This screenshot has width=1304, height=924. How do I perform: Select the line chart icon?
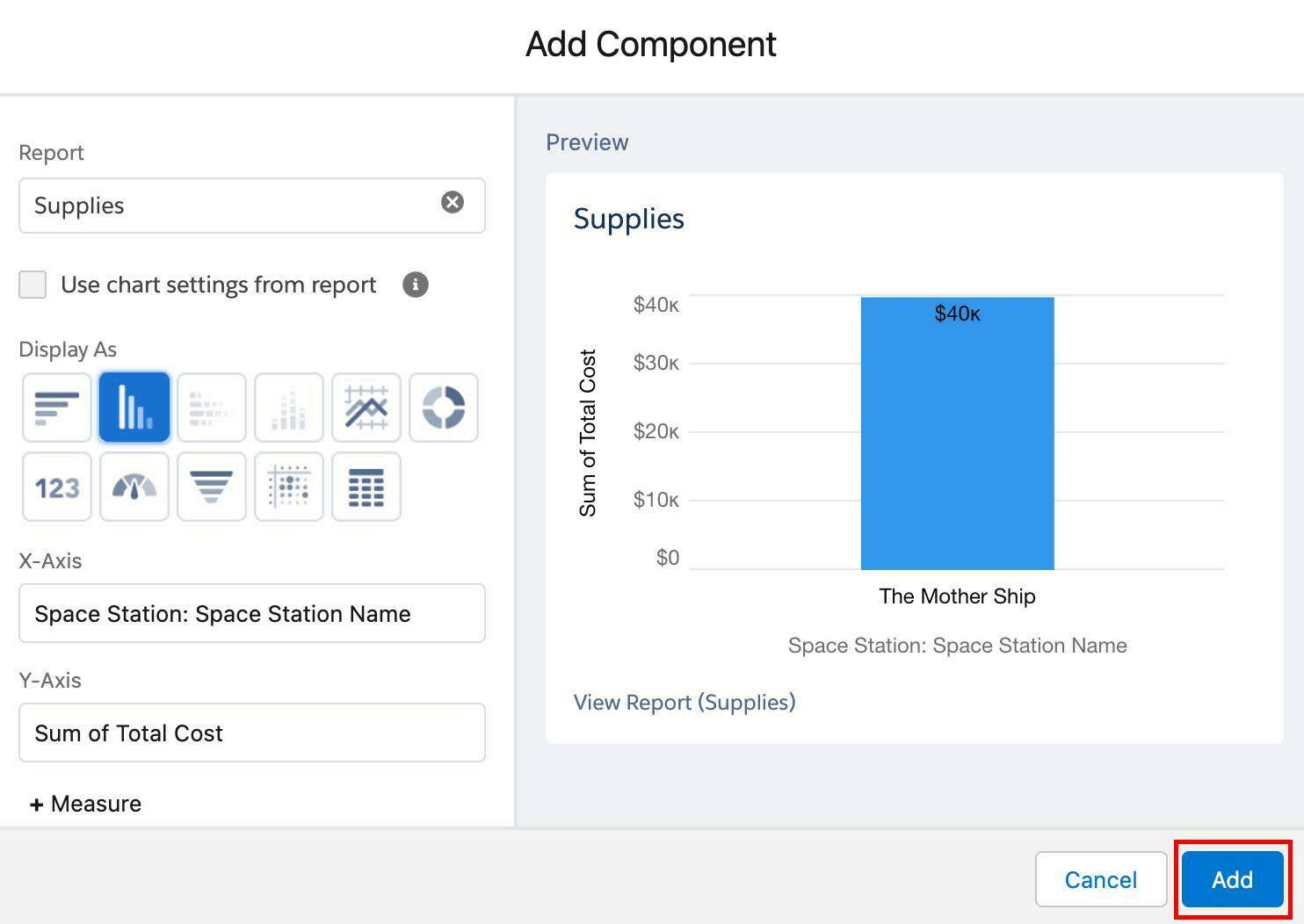pyautogui.click(x=366, y=408)
